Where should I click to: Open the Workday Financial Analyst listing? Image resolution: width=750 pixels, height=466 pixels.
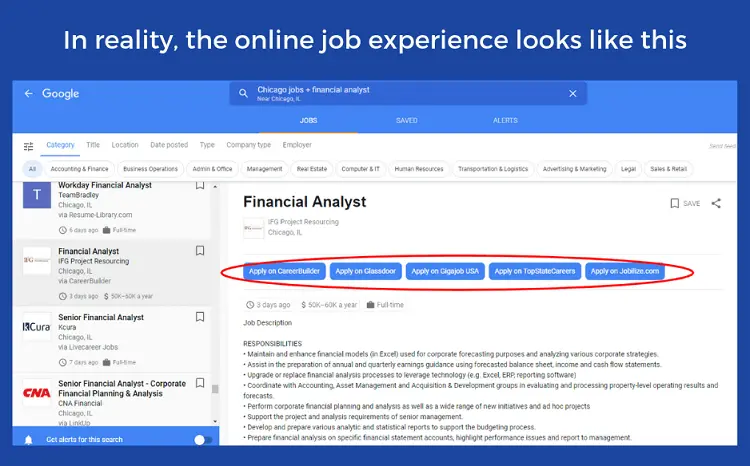(x=111, y=209)
